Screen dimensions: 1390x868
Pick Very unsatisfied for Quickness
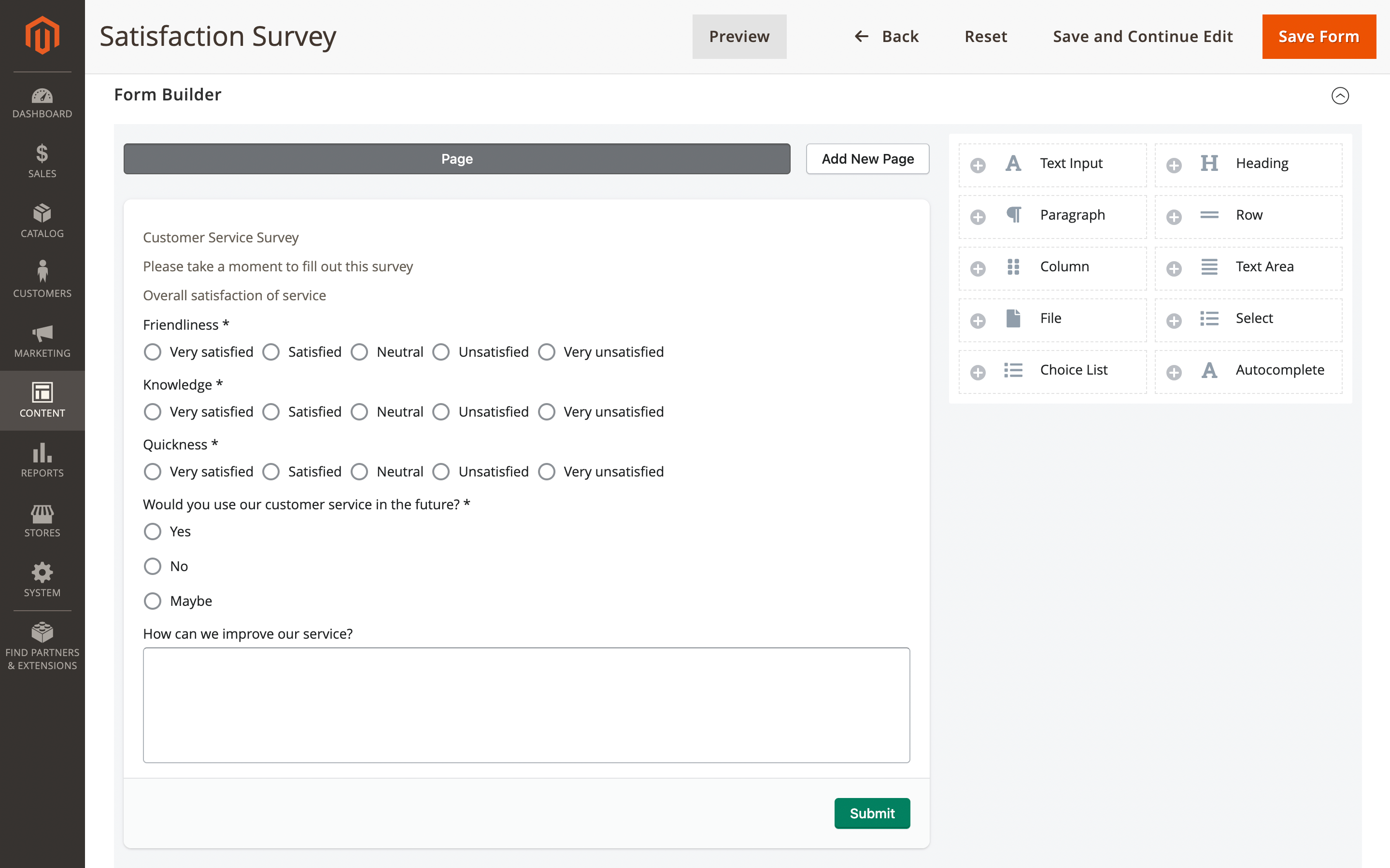547,472
